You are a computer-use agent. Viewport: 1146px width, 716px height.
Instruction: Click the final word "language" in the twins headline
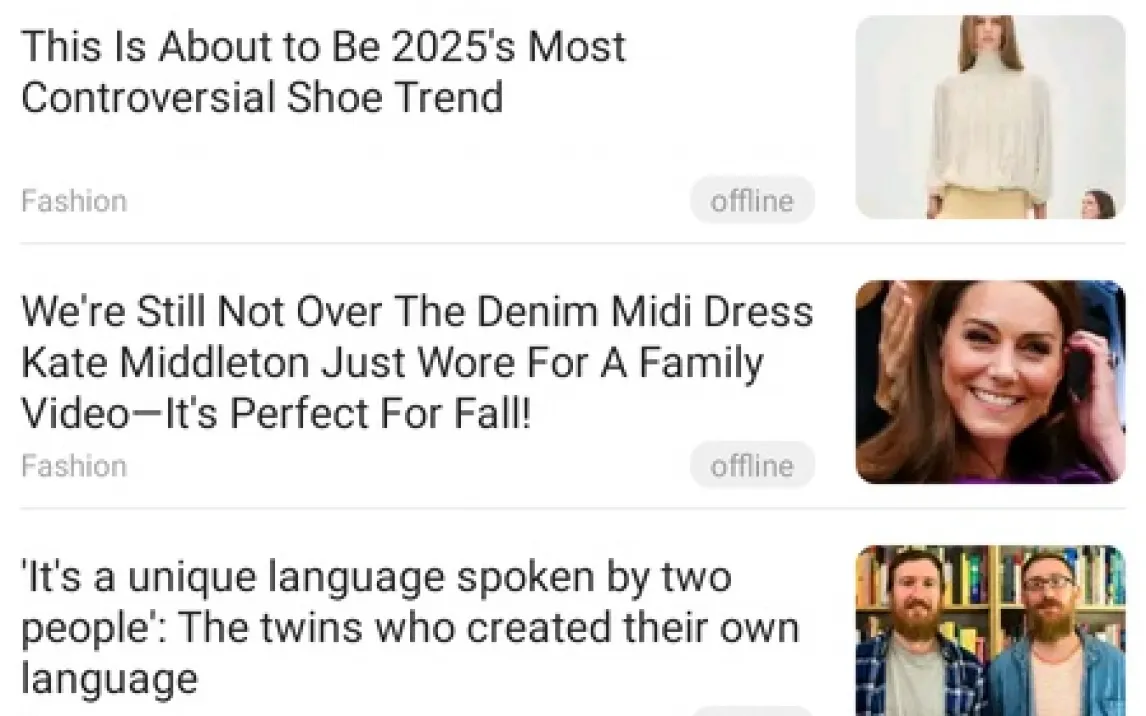point(109,680)
